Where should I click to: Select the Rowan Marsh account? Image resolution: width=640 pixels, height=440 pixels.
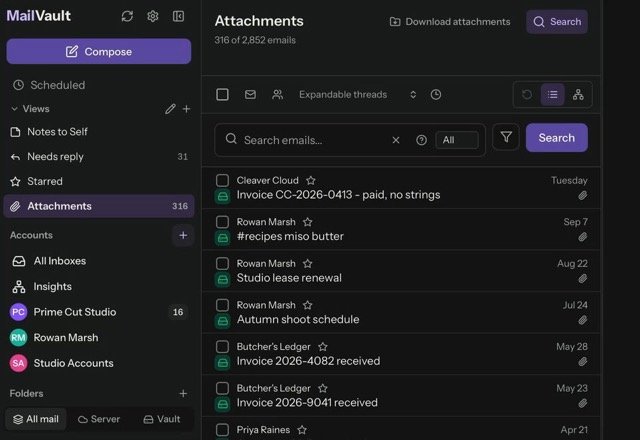coord(99,338)
